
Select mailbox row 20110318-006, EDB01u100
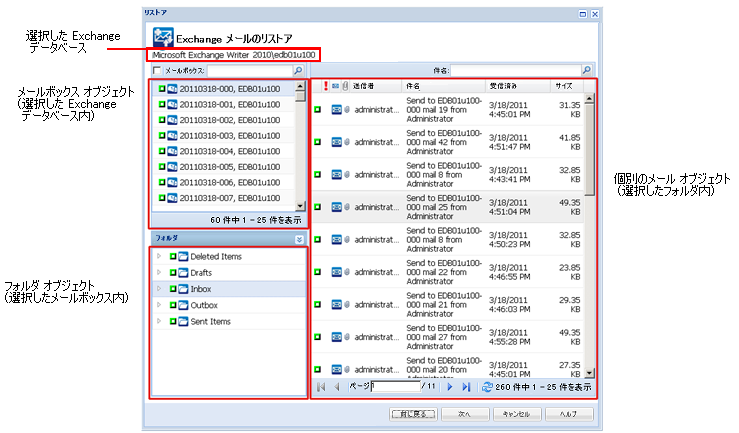click(x=224, y=182)
